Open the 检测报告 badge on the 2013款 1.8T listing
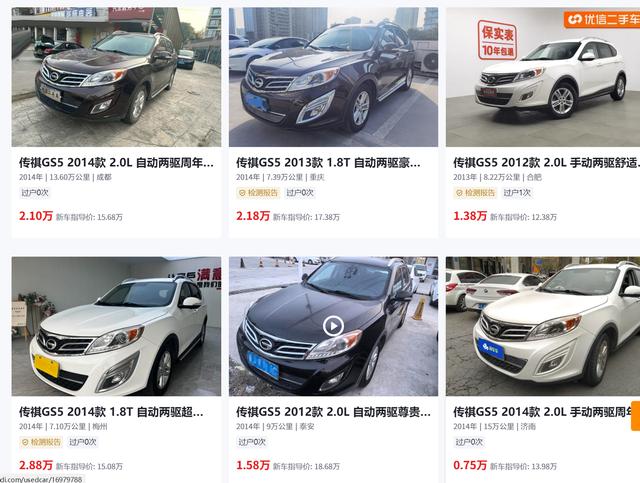The height and width of the screenshot is (483, 640). pyautogui.click(x=258, y=193)
